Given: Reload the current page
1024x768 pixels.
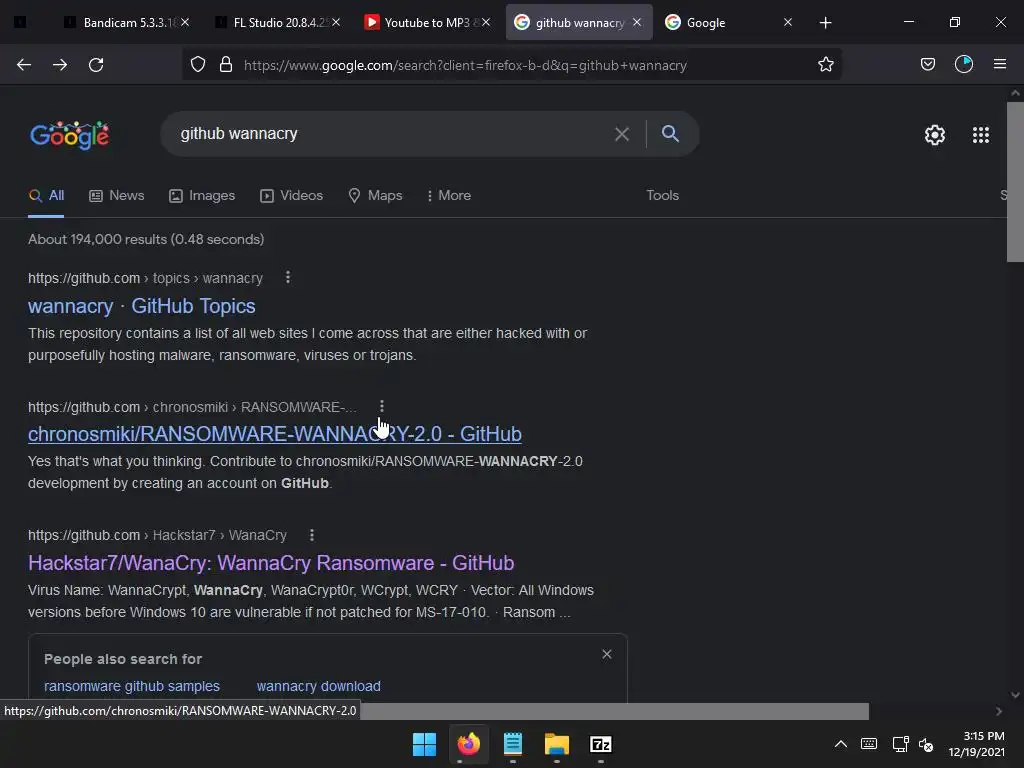Looking at the screenshot, I should click(96, 65).
